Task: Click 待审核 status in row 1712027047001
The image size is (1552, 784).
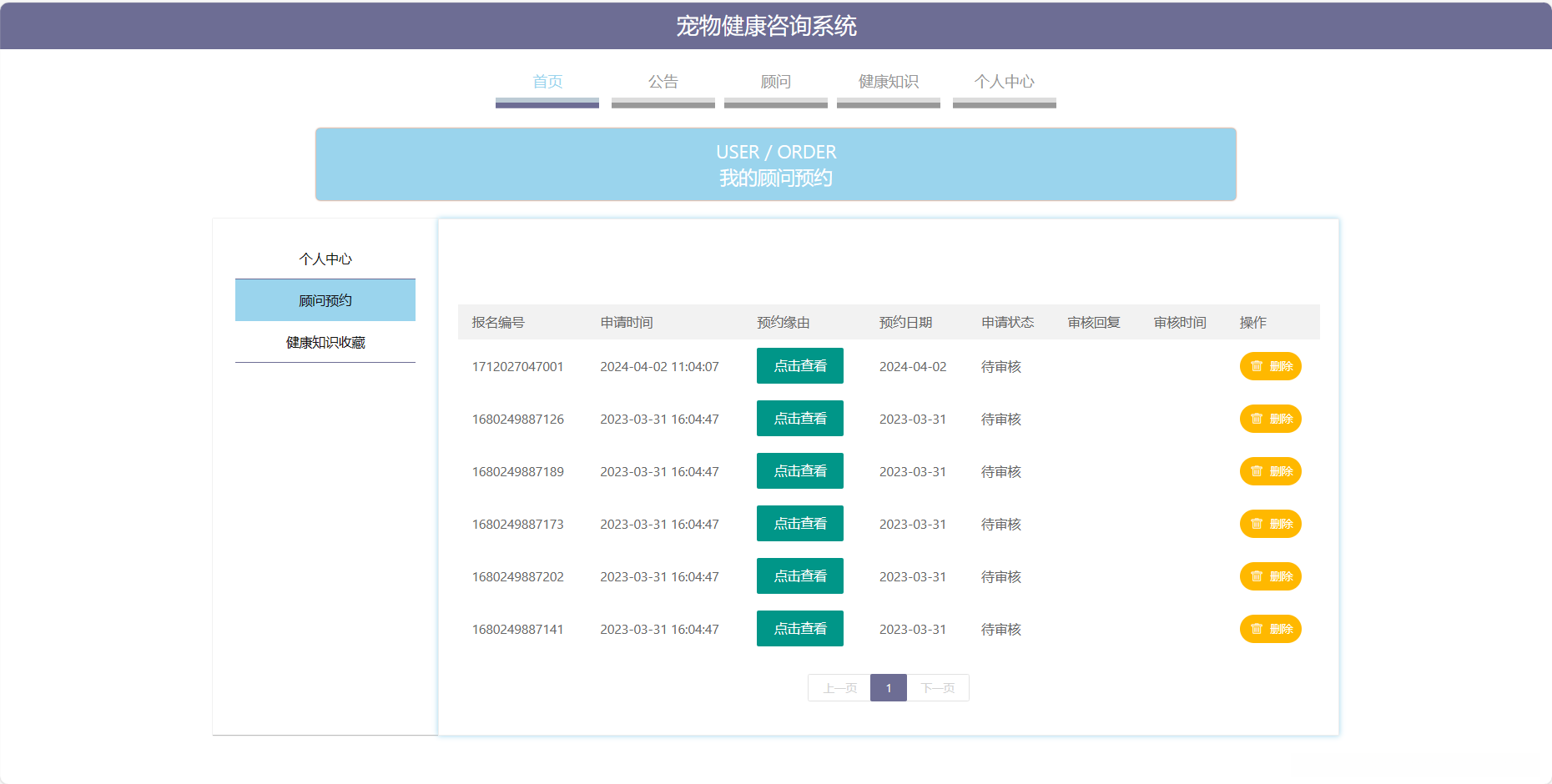Action: [x=1001, y=367]
